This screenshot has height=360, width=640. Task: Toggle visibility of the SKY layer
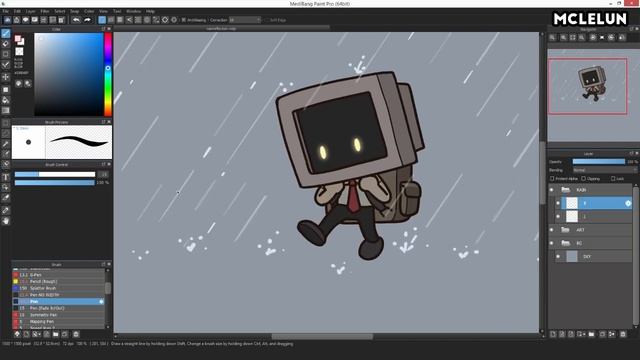pos(558,257)
